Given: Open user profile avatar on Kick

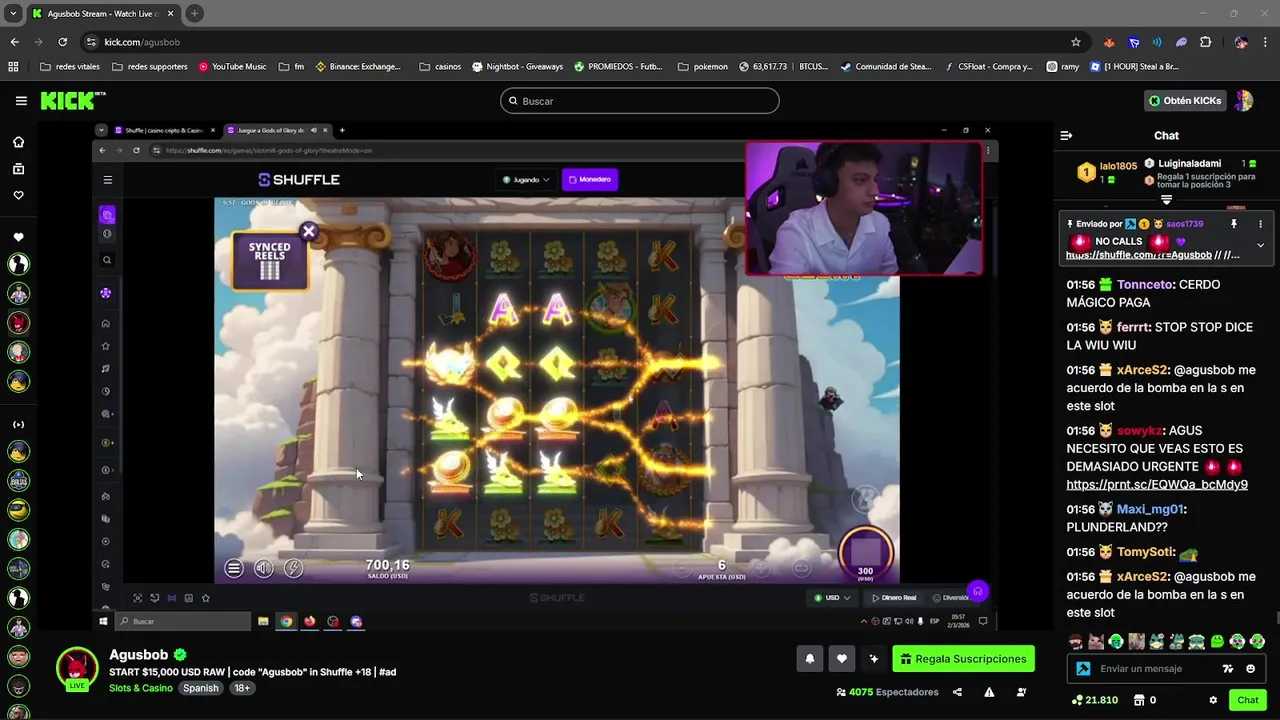Looking at the screenshot, I should (x=1244, y=101).
